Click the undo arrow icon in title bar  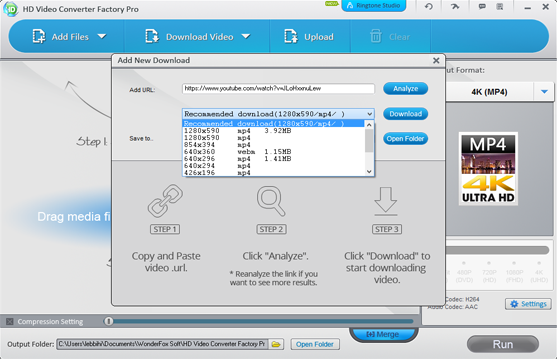point(429,6)
